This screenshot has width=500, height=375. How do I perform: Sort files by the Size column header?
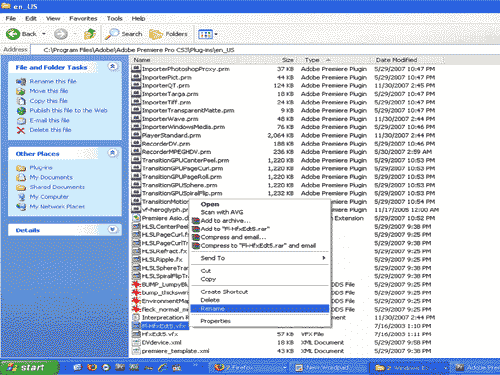[x=287, y=60]
